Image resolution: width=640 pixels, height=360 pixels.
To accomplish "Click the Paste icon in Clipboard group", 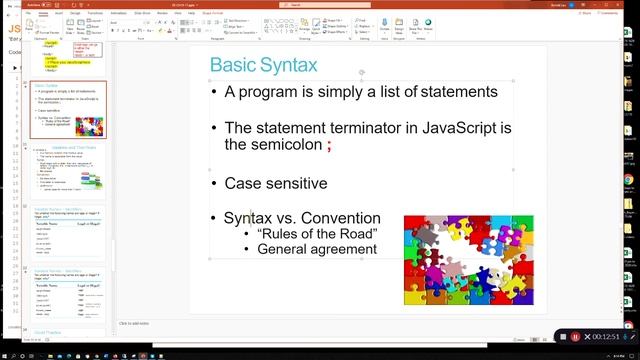I will coord(29,24).
